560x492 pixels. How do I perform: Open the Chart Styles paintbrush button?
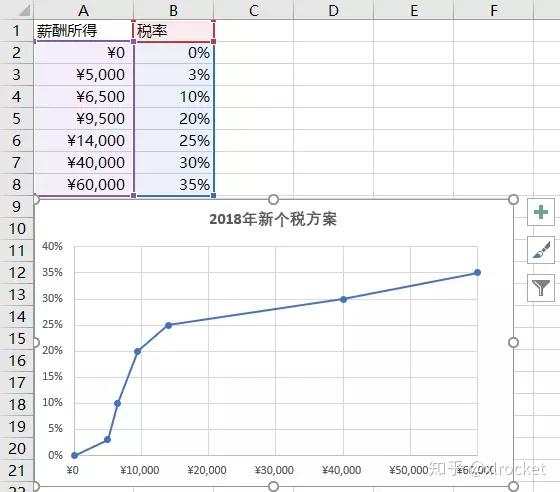(x=541, y=250)
